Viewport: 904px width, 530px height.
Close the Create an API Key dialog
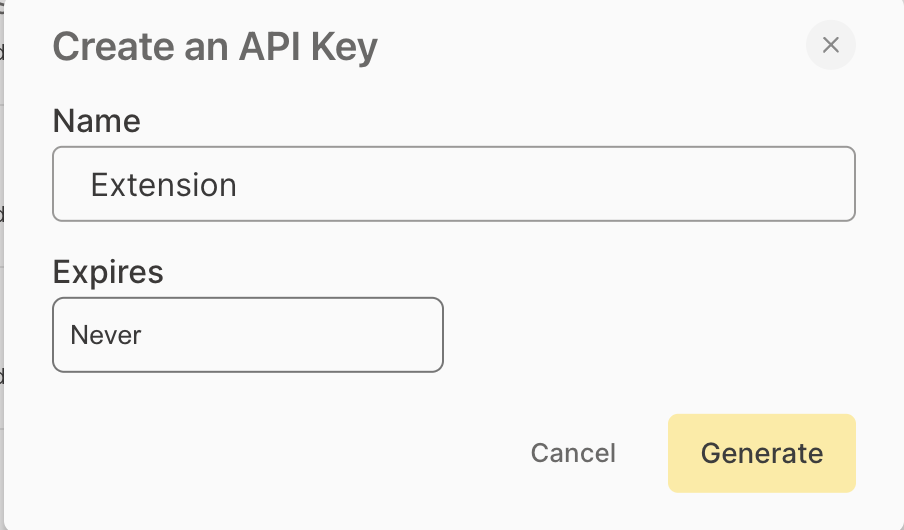830,45
